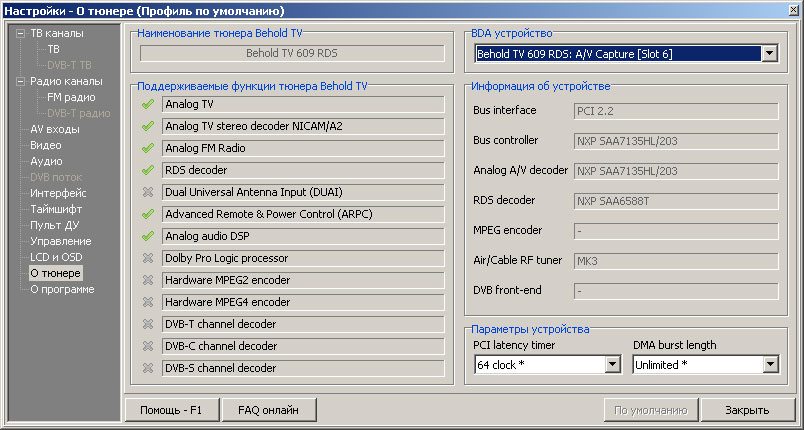Click checkmark icon beside RDS decoder
804x430 pixels.
pyautogui.click(x=148, y=170)
